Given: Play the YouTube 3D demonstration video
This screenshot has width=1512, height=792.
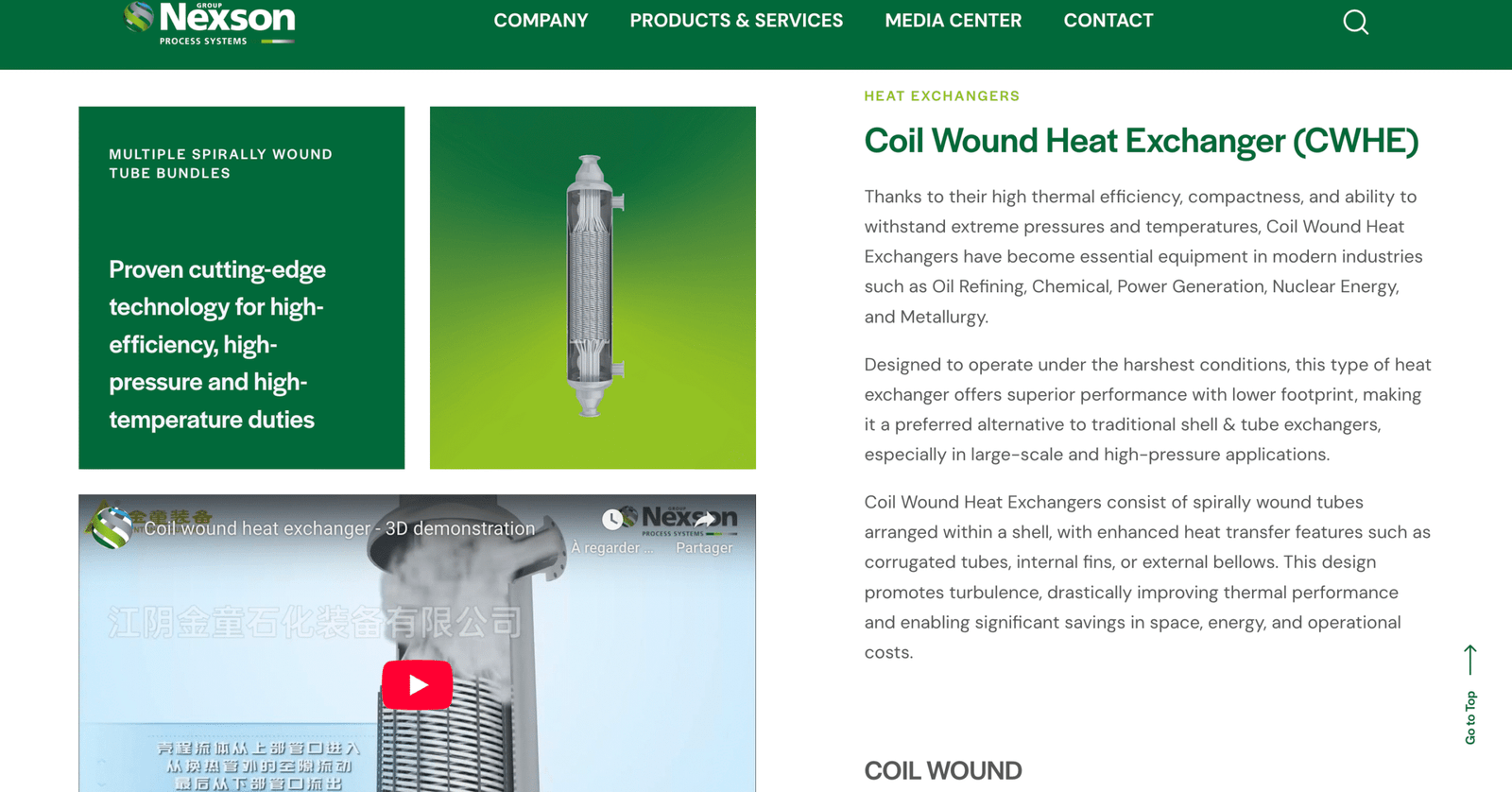Looking at the screenshot, I should click(x=417, y=684).
